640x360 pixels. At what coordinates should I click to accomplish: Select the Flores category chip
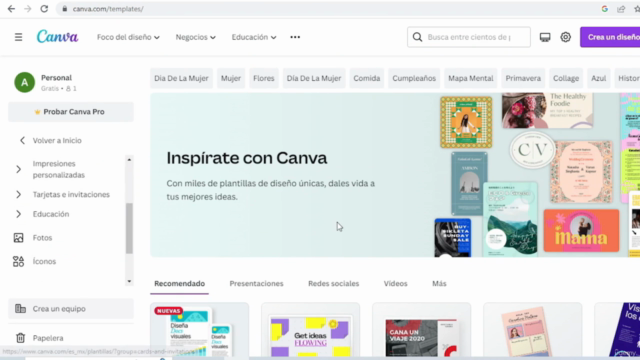coord(264,78)
